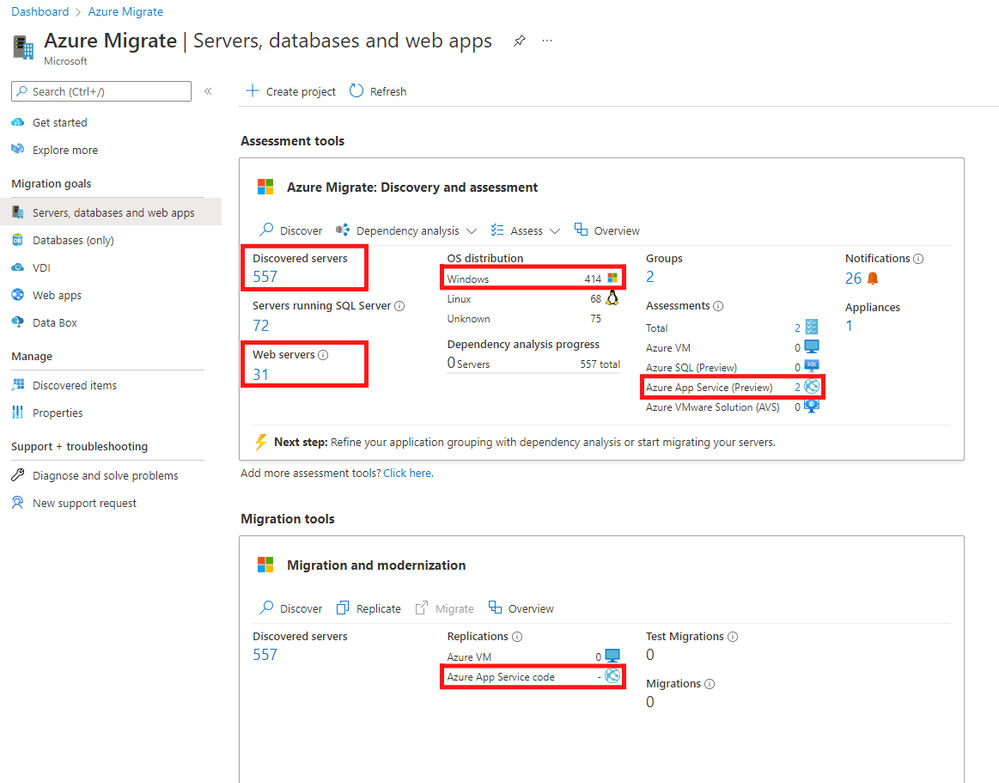Click the Microsoft logo beside Migration and modernization
Screen dimensions: 999x783
265,565
